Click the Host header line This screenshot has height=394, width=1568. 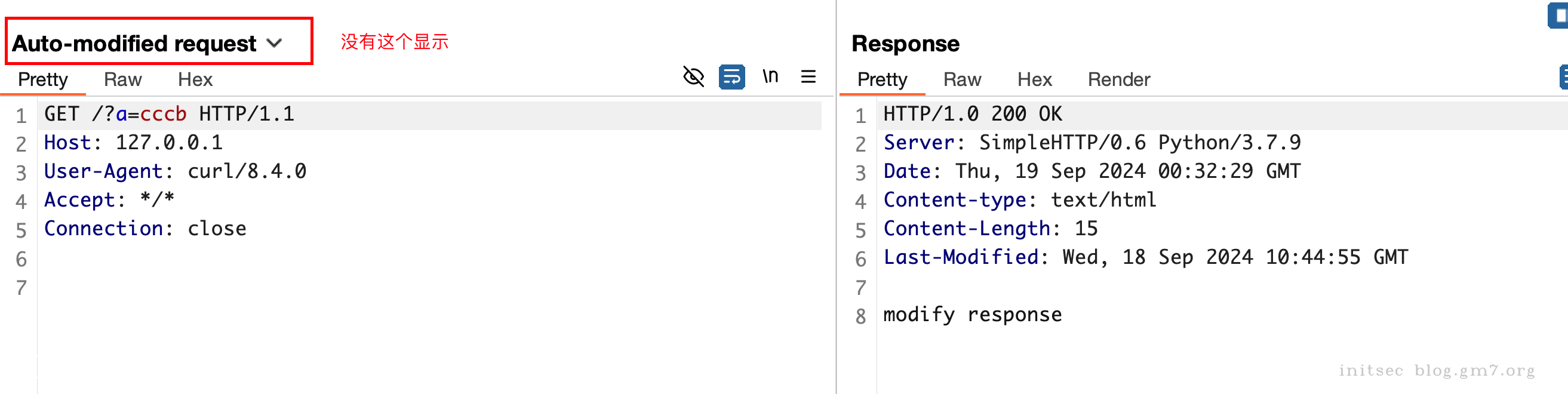(x=133, y=143)
